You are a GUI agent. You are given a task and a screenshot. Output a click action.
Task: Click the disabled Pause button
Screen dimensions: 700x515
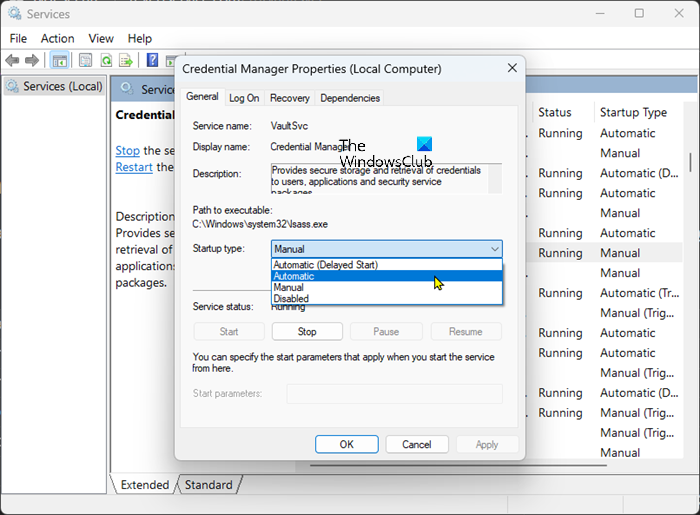click(x=386, y=332)
